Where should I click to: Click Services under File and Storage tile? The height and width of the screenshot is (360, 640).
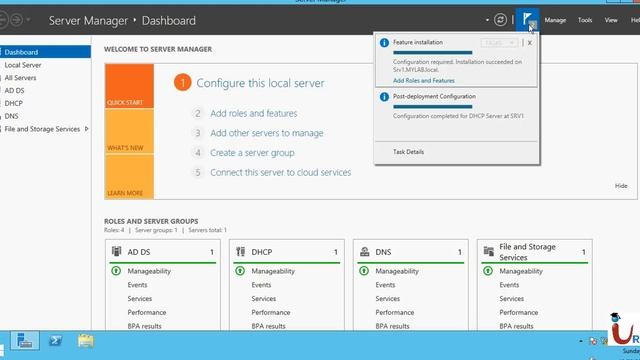(x=511, y=299)
